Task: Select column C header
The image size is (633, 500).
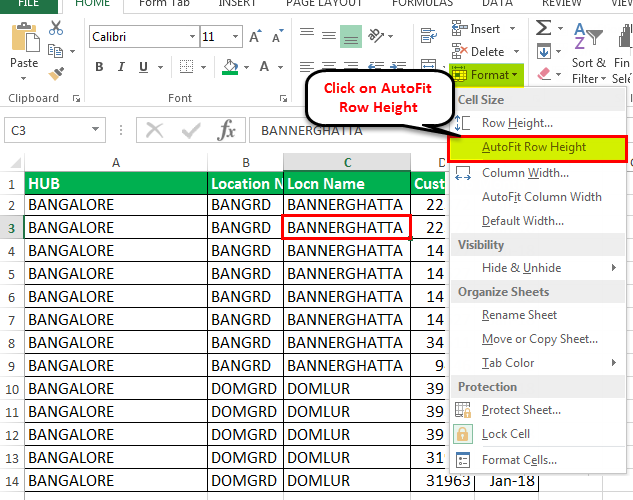Action: 347,162
